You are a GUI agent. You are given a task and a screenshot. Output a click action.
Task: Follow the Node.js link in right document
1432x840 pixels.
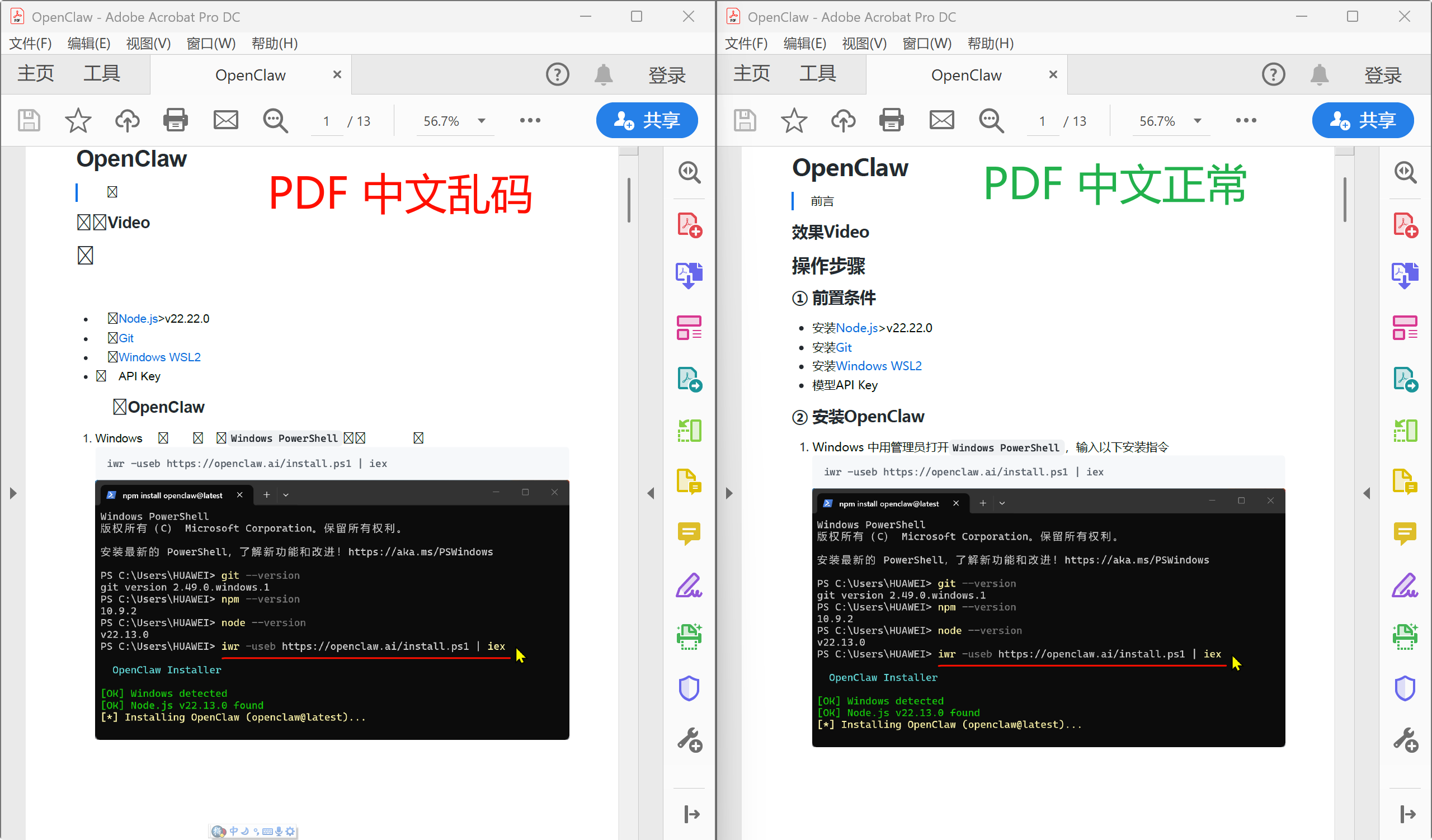click(x=857, y=328)
